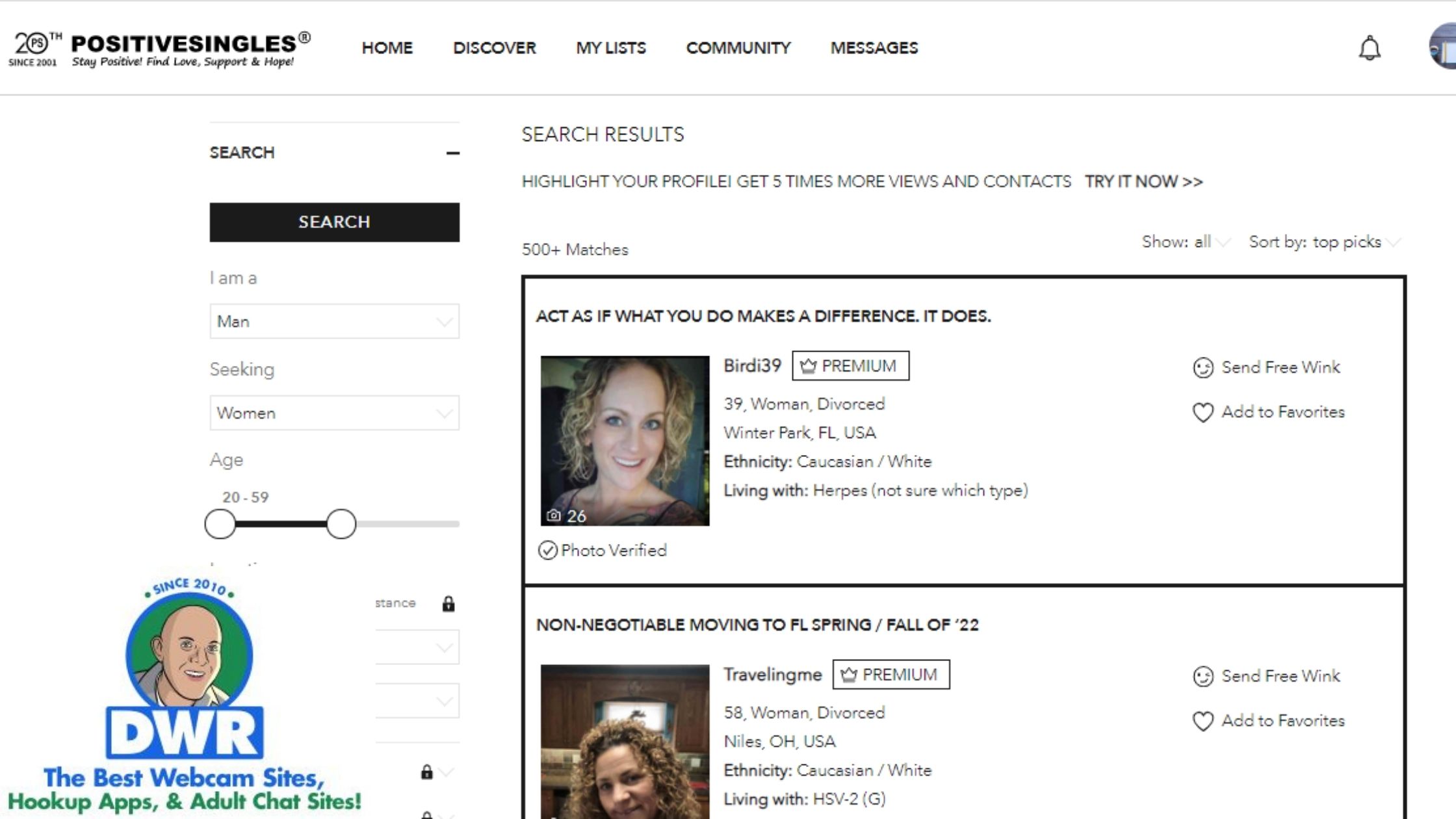
Task: Open the Seeking Women dropdown
Action: 334,413
